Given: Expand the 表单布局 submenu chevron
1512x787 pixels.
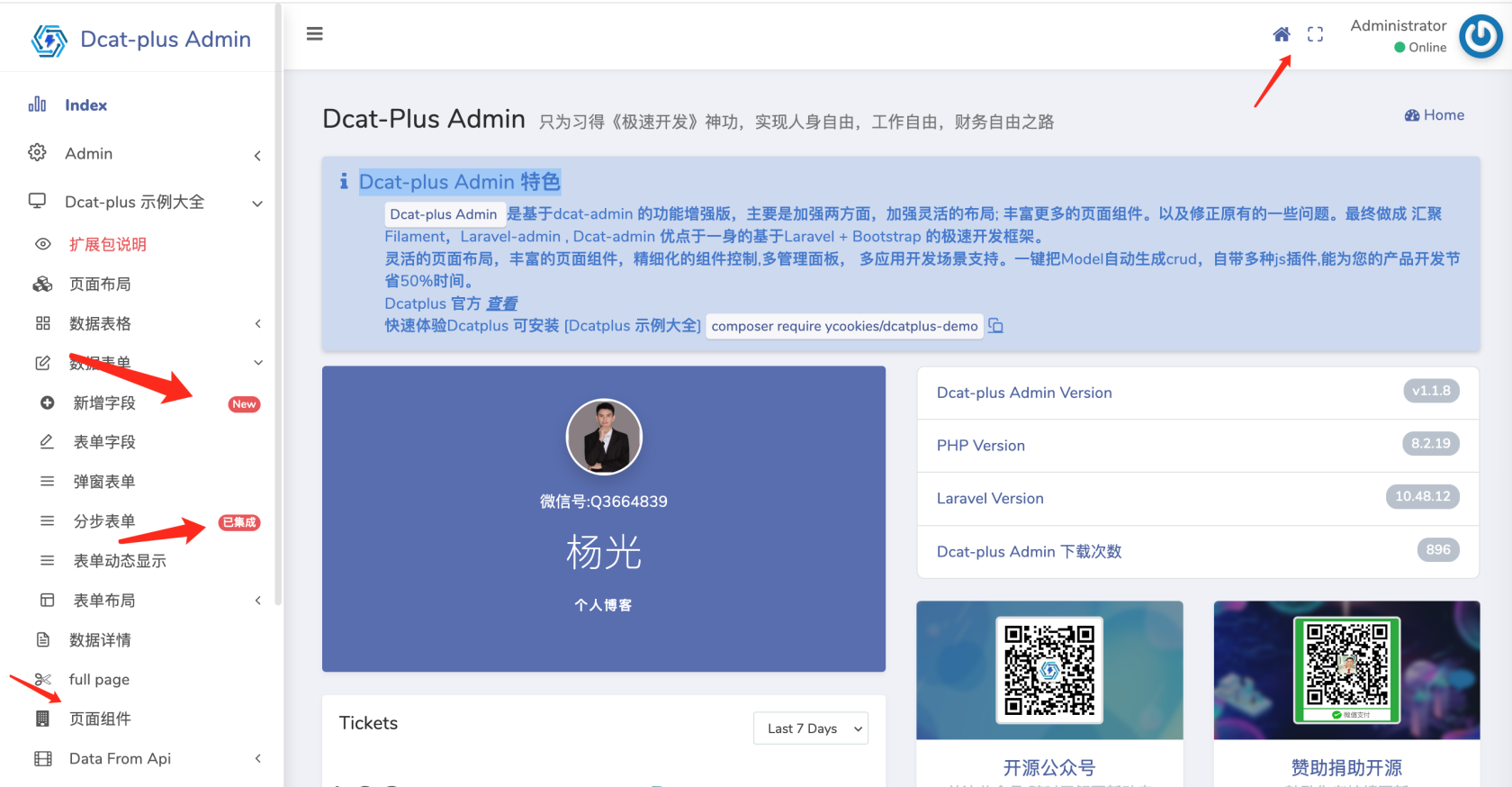Looking at the screenshot, I should [257, 600].
